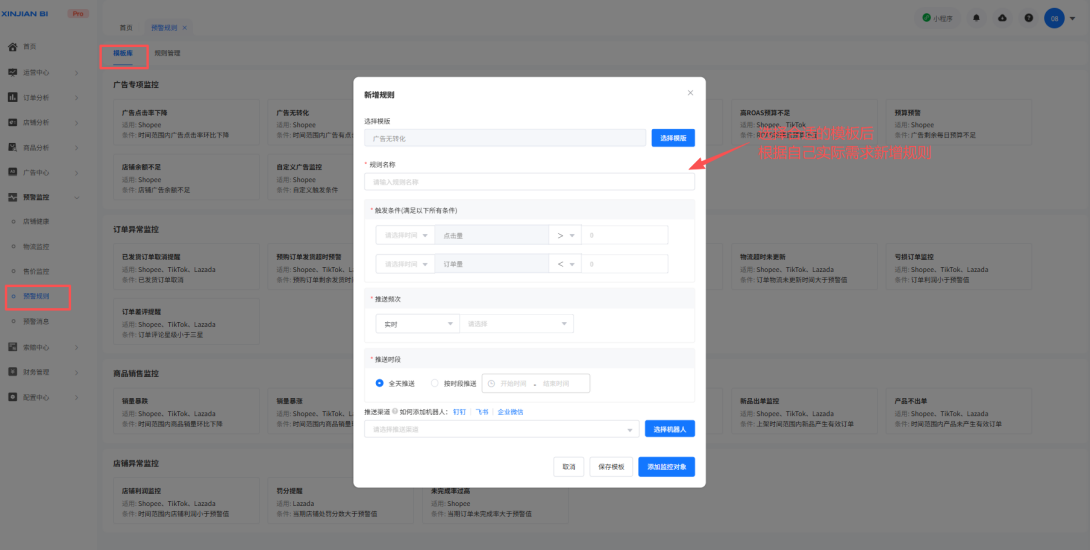Image resolution: width=1090 pixels, height=550 pixels.
Task: Open the greater-than operator dropdown for 点击量
Action: (x=565, y=235)
